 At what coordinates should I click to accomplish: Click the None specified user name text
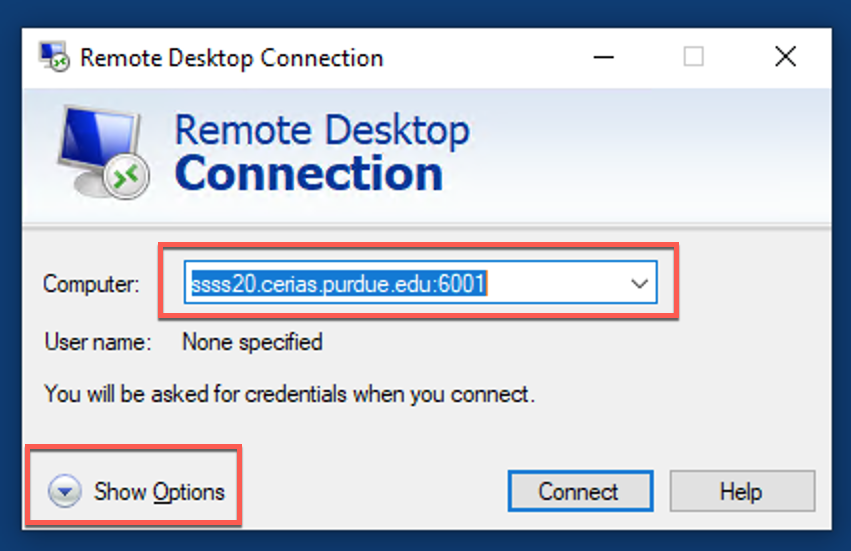(x=252, y=343)
